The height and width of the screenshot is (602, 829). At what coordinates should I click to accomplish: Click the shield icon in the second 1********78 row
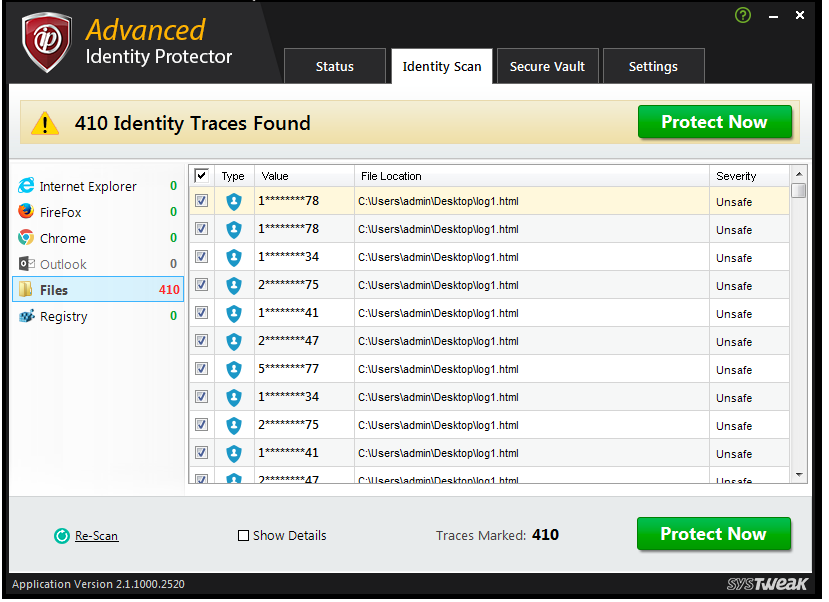pos(234,229)
